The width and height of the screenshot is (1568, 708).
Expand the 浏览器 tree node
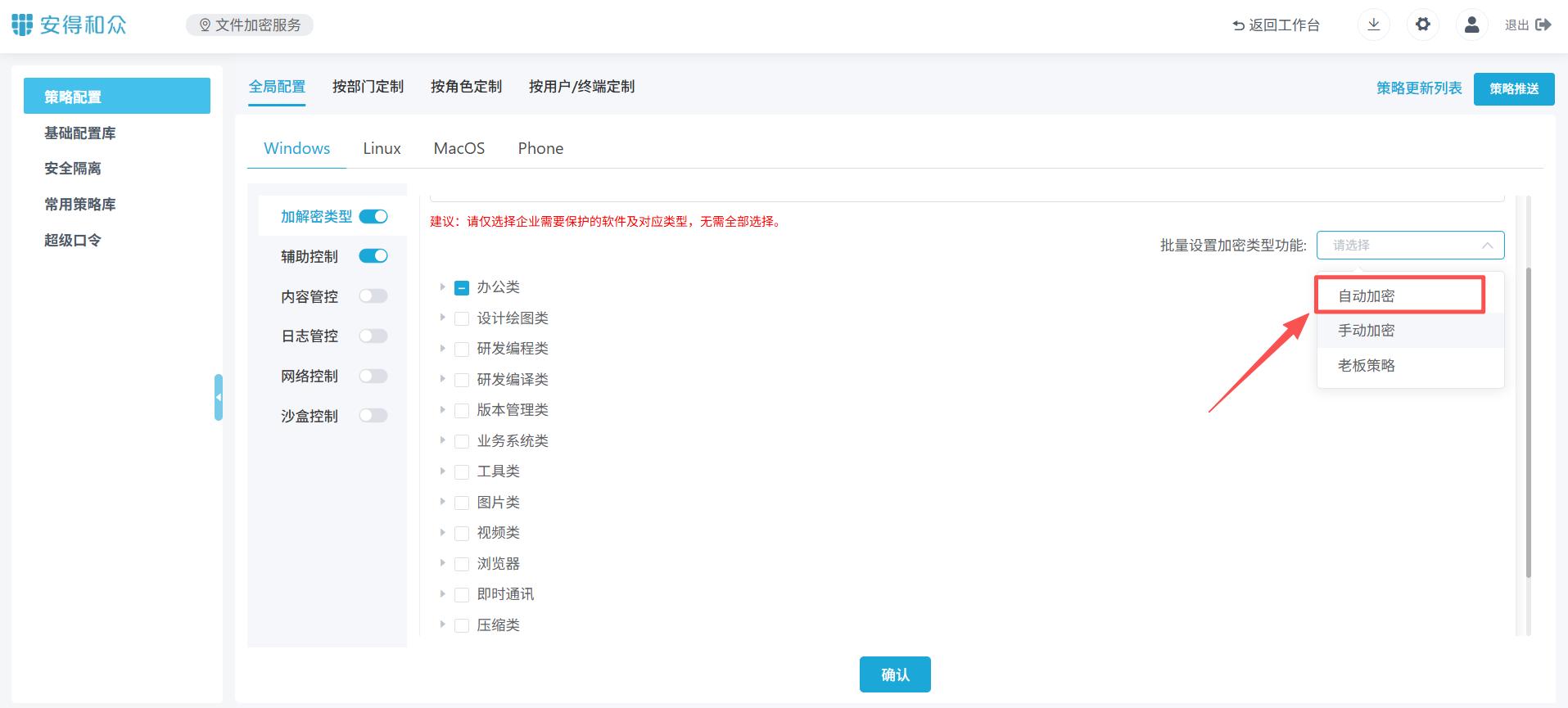442,563
